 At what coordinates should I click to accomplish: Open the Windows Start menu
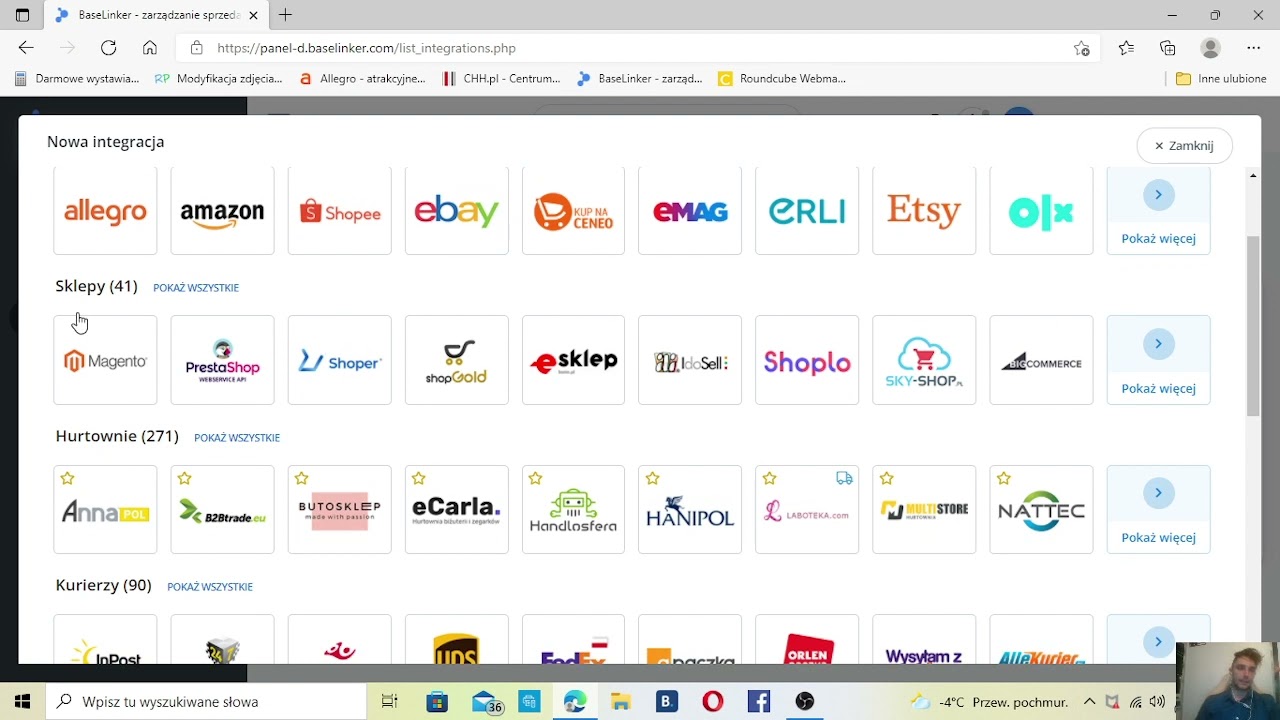[22, 702]
